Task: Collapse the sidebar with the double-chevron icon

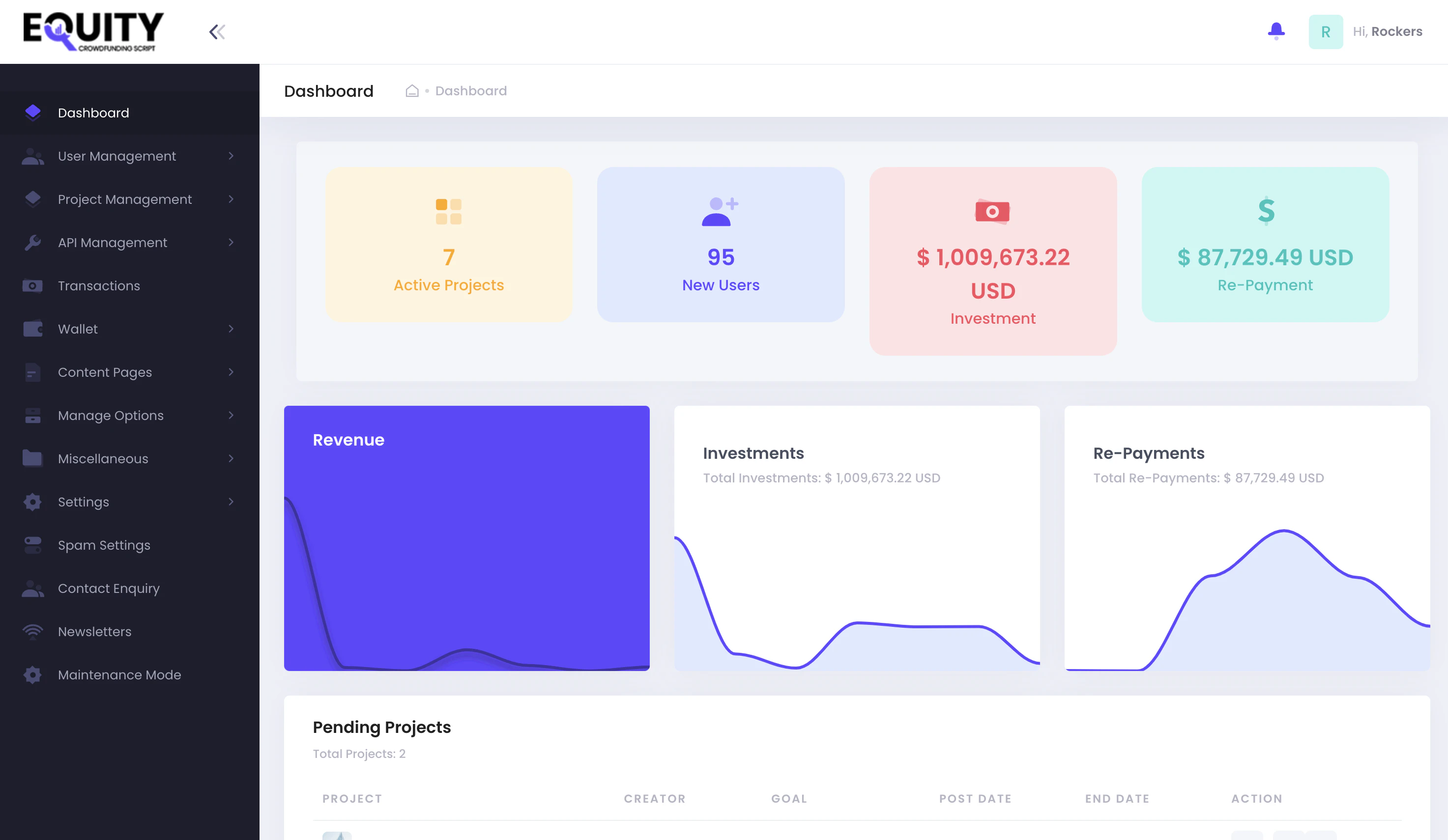Action: pyautogui.click(x=217, y=31)
